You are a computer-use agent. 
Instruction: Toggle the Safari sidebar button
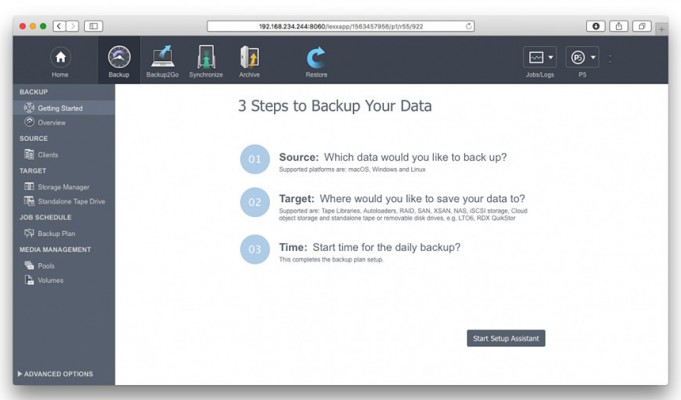(x=93, y=26)
